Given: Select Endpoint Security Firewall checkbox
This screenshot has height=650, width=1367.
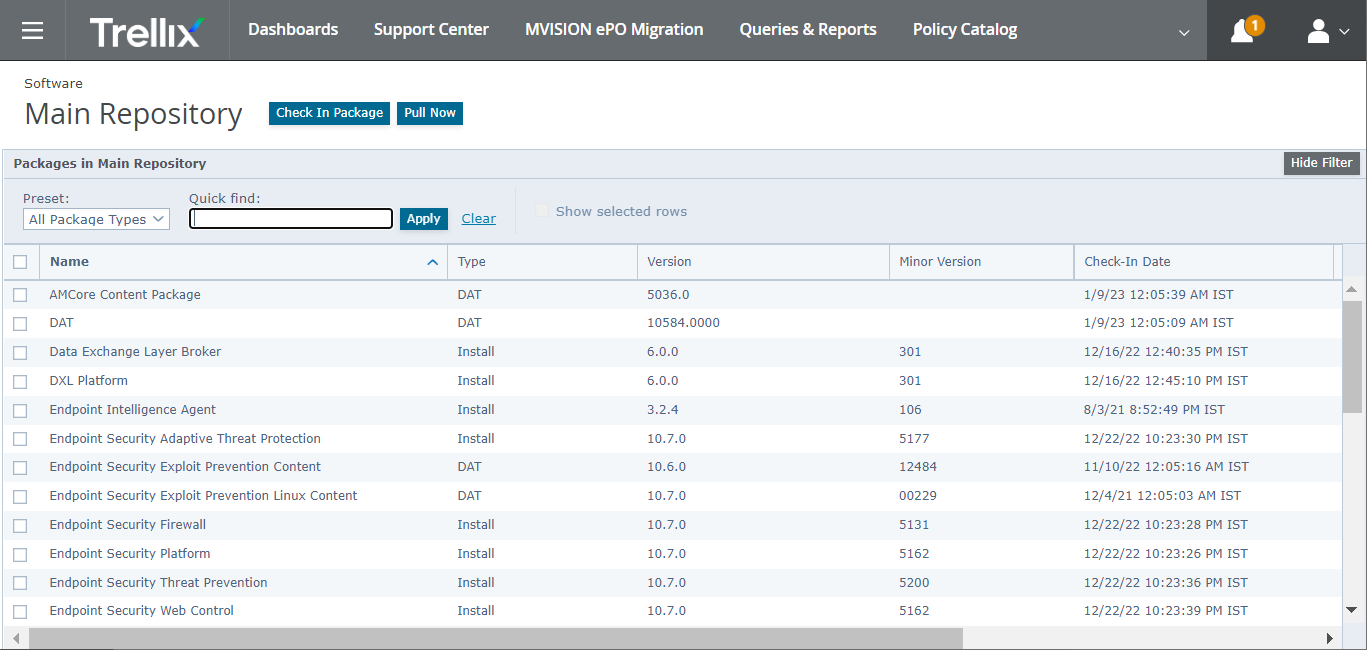Looking at the screenshot, I should (20, 526).
